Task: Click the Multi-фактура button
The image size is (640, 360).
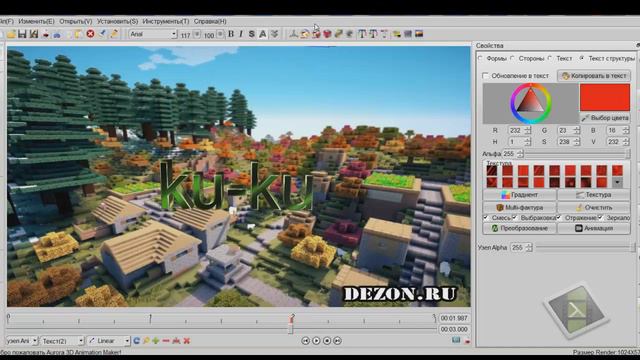Action: click(520, 207)
